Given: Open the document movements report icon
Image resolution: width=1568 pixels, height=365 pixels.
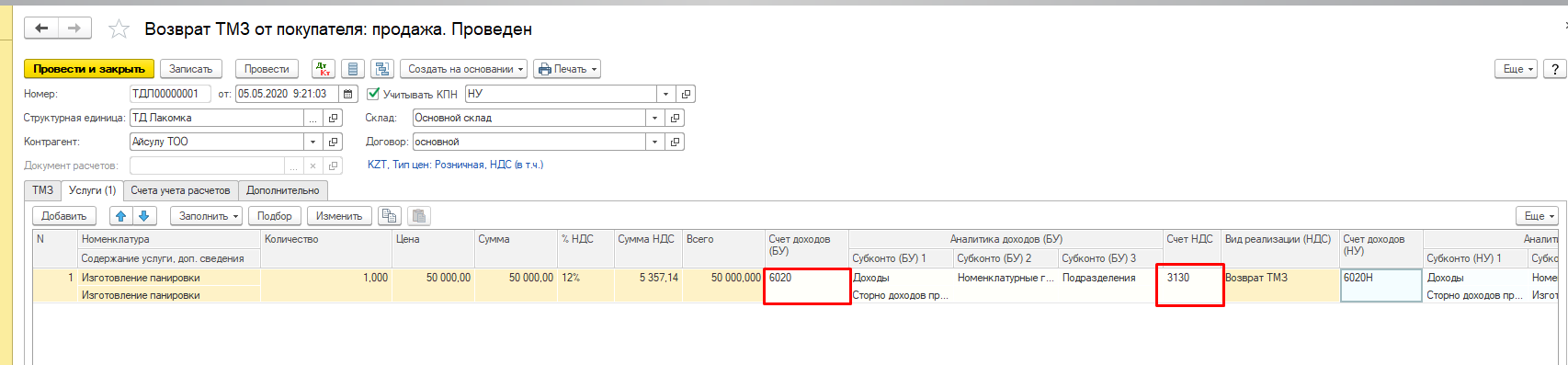Looking at the screenshot, I should 352,69.
